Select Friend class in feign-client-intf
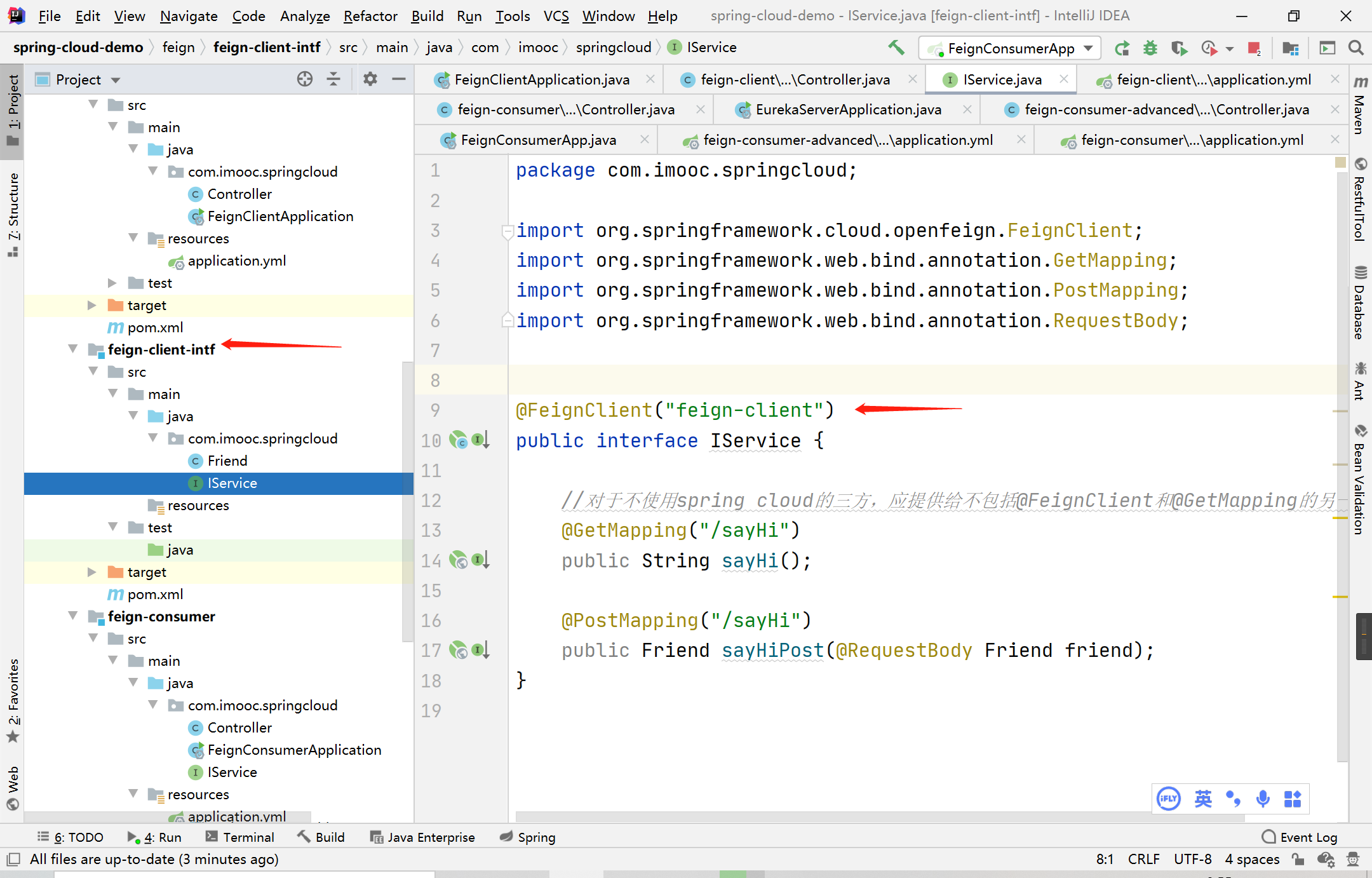This screenshot has height=878, width=1372. [x=227, y=461]
